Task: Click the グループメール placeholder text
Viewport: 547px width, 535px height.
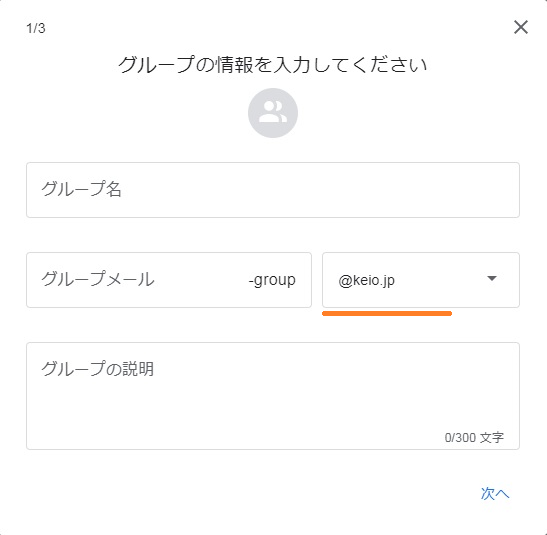Action: [x=98, y=279]
